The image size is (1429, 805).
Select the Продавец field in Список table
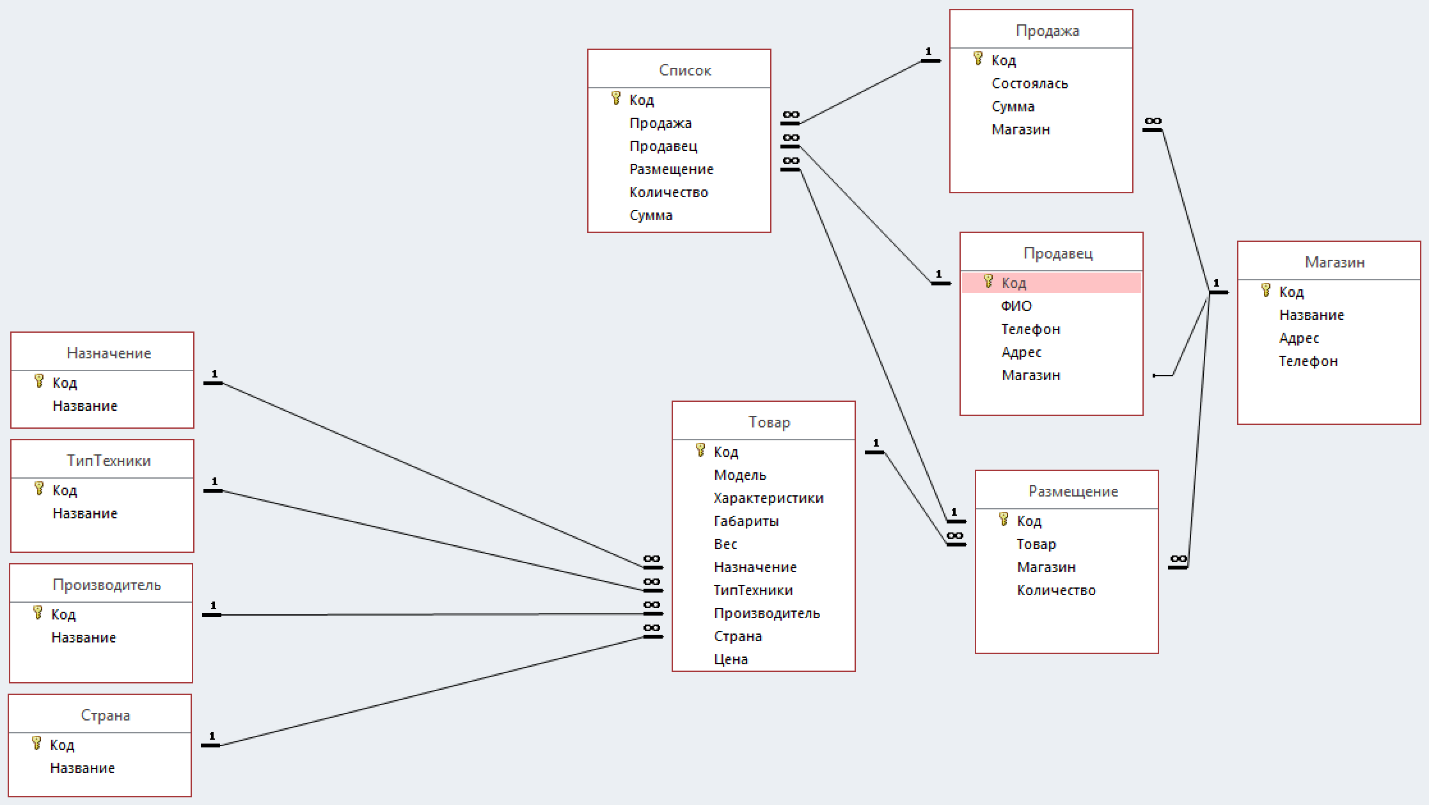[x=679, y=146]
